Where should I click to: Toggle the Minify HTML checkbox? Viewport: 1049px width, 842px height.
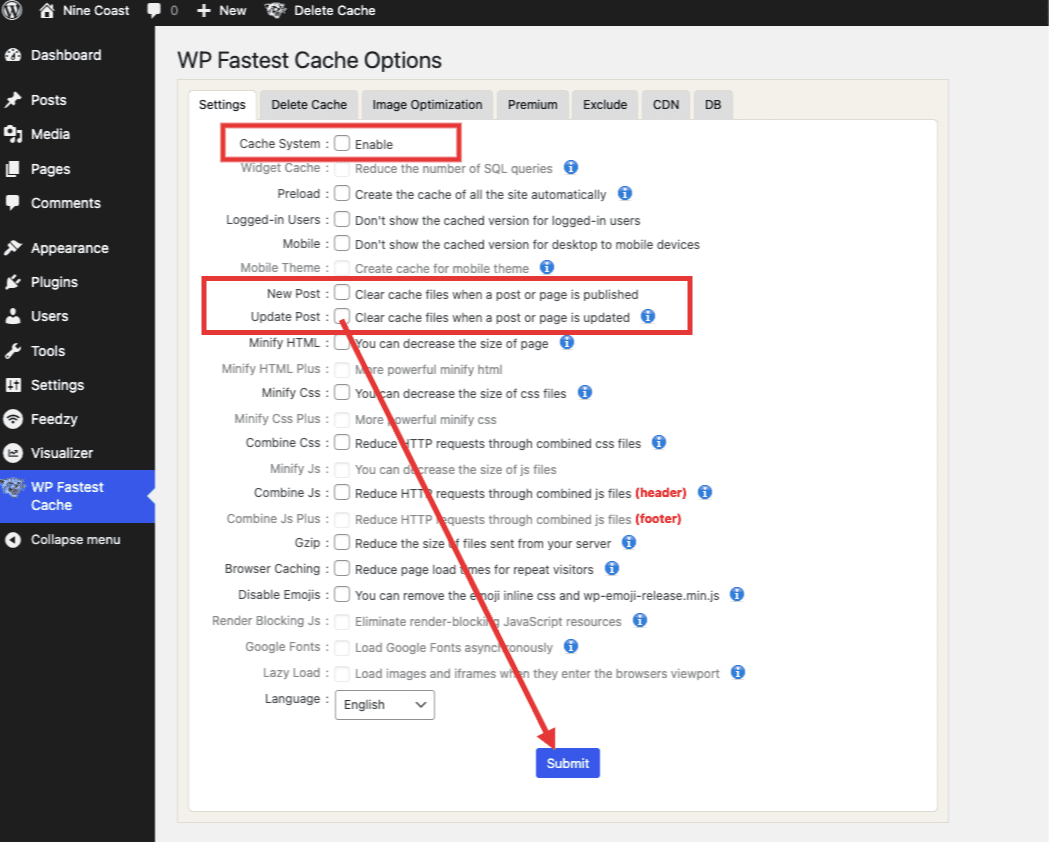(x=342, y=343)
